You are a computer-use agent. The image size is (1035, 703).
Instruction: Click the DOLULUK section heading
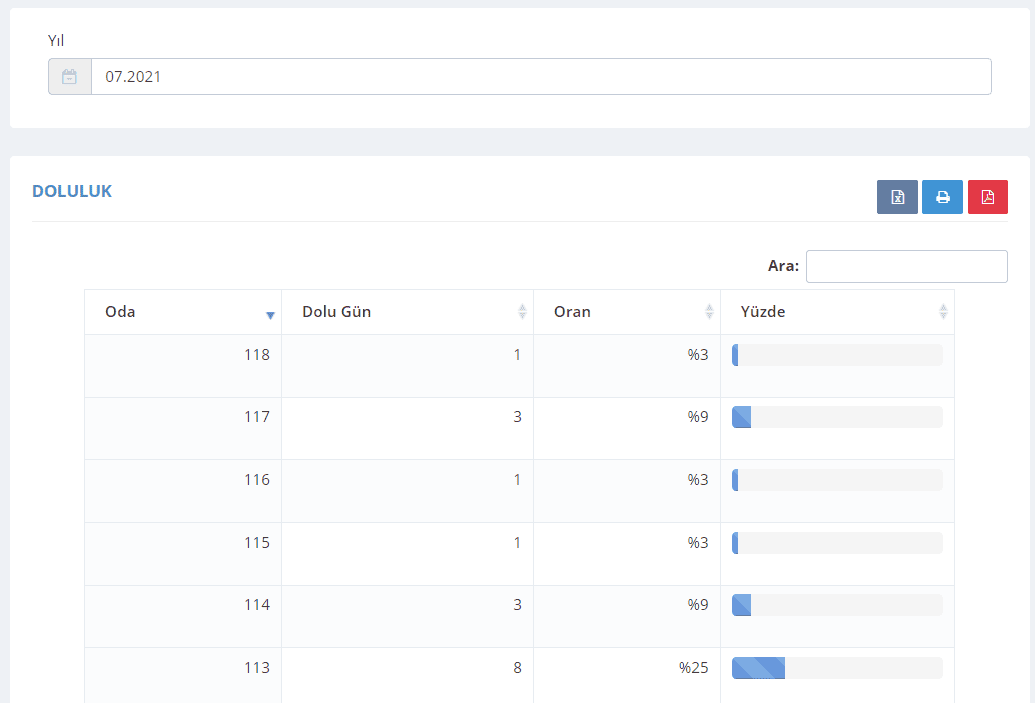(72, 191)
